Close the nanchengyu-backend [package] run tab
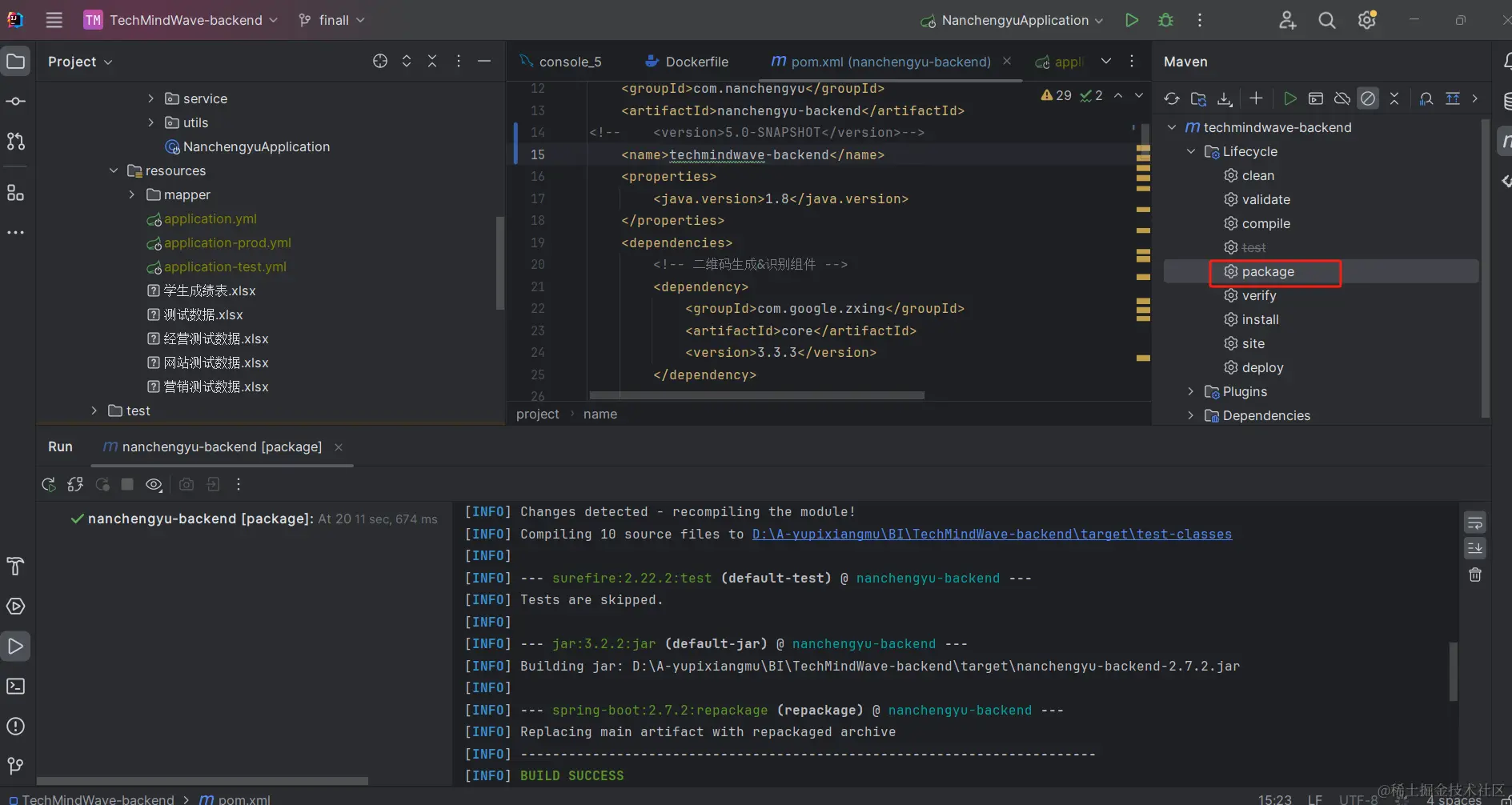The height and width of the screenshot is (805, 1512). coord(339,447)
